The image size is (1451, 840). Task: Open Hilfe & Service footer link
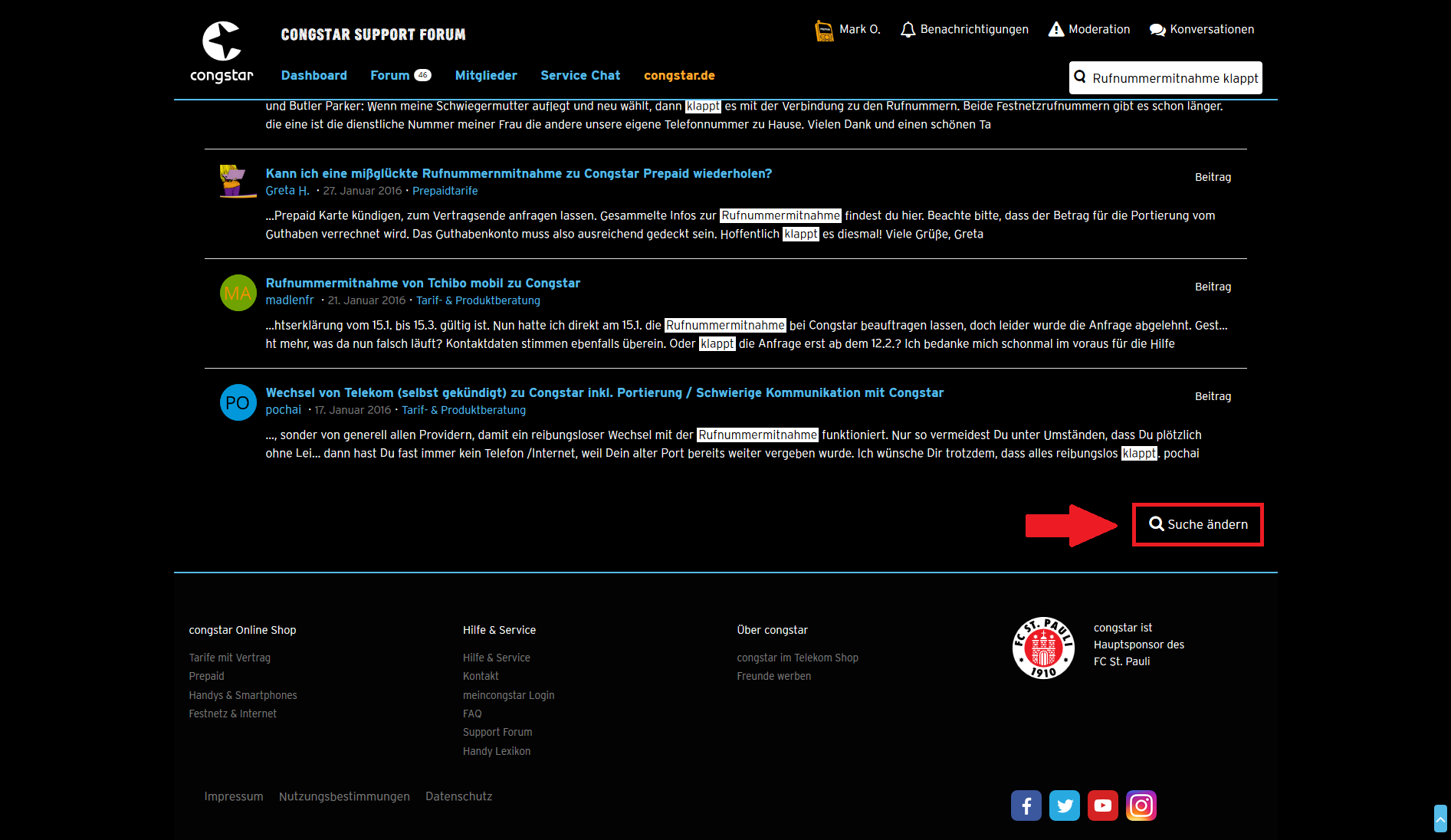point(497,658)
